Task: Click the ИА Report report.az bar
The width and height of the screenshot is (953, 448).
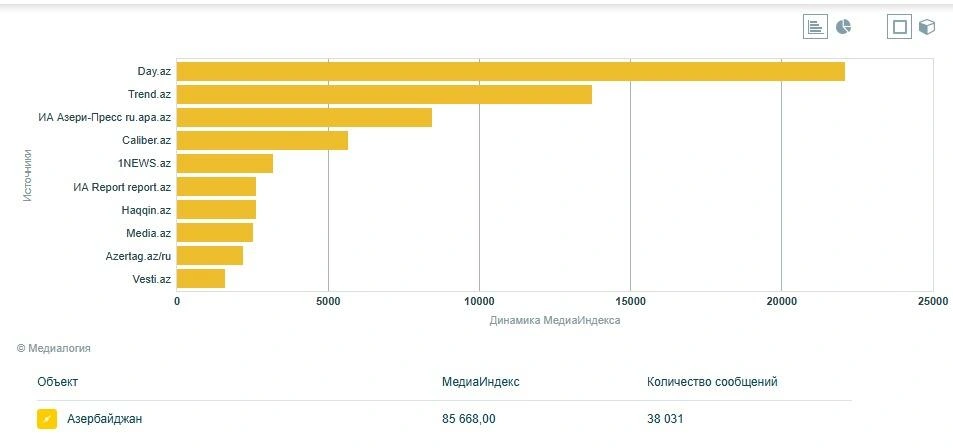Action: (x=216, y=187)
